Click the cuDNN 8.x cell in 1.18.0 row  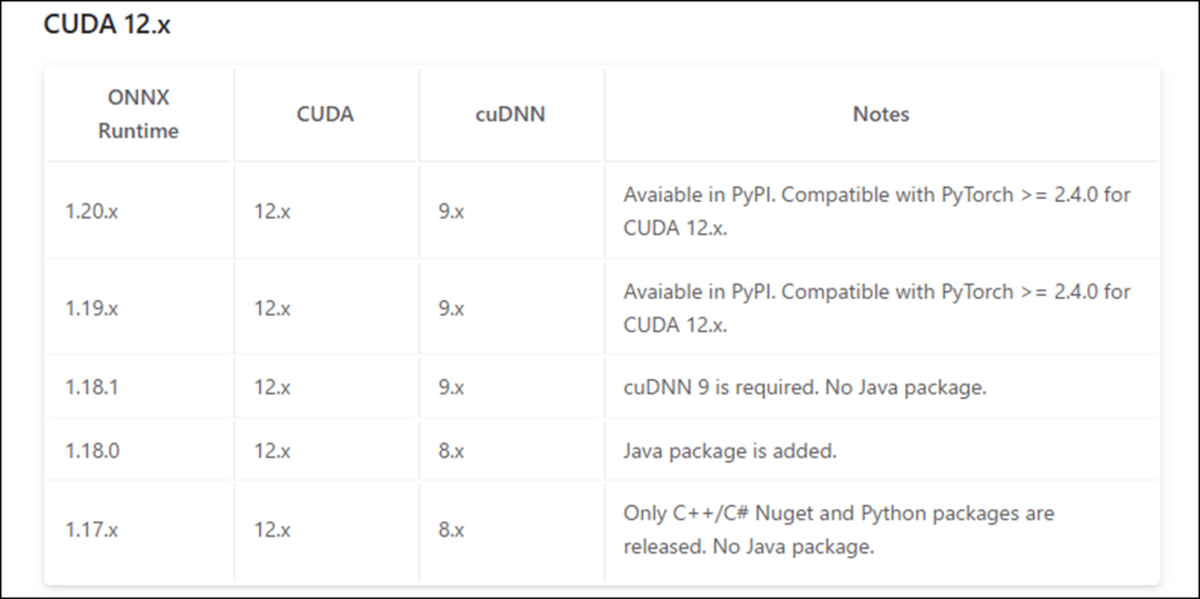(451, 450)
